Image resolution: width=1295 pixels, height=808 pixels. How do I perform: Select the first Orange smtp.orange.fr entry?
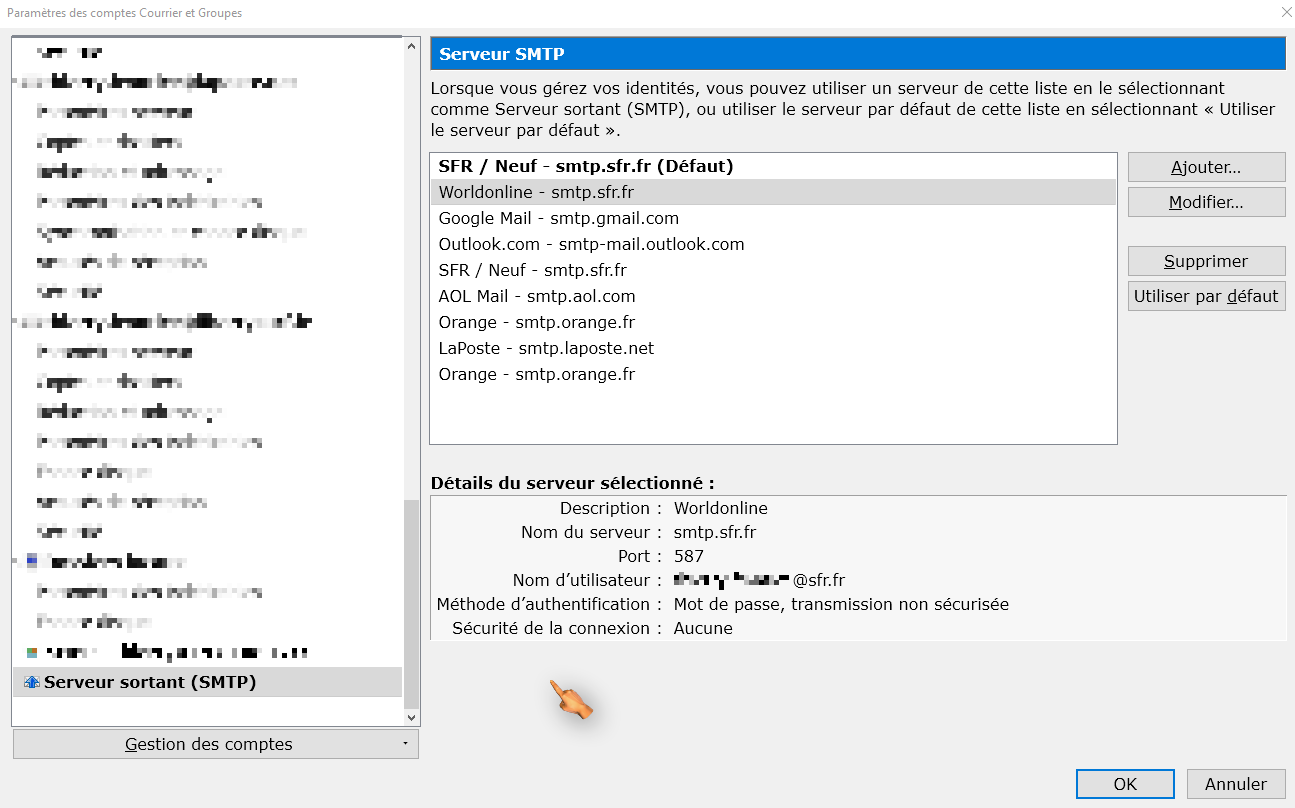(x=537, y=321)
